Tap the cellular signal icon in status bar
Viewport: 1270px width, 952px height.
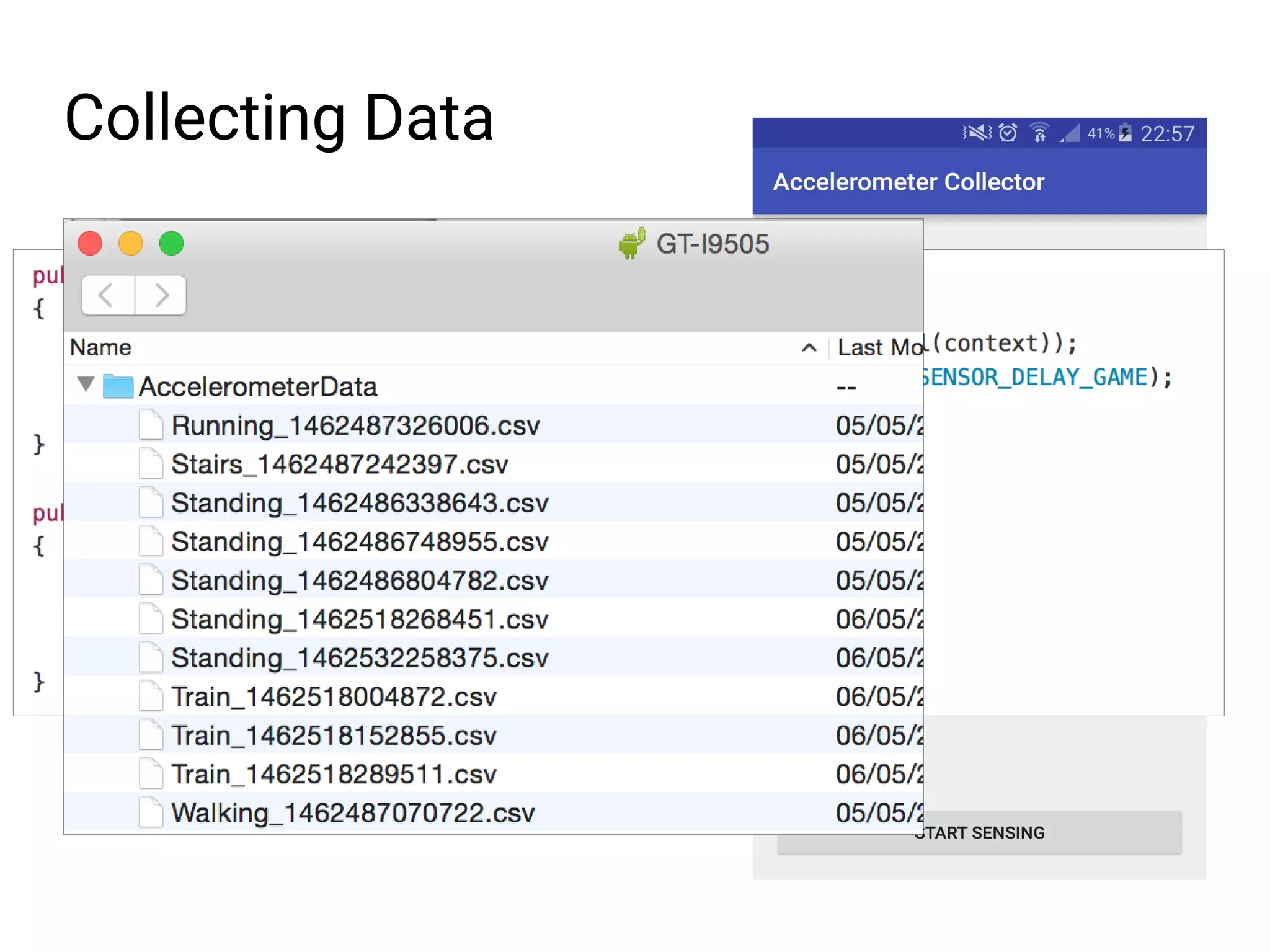(1070, 133)
